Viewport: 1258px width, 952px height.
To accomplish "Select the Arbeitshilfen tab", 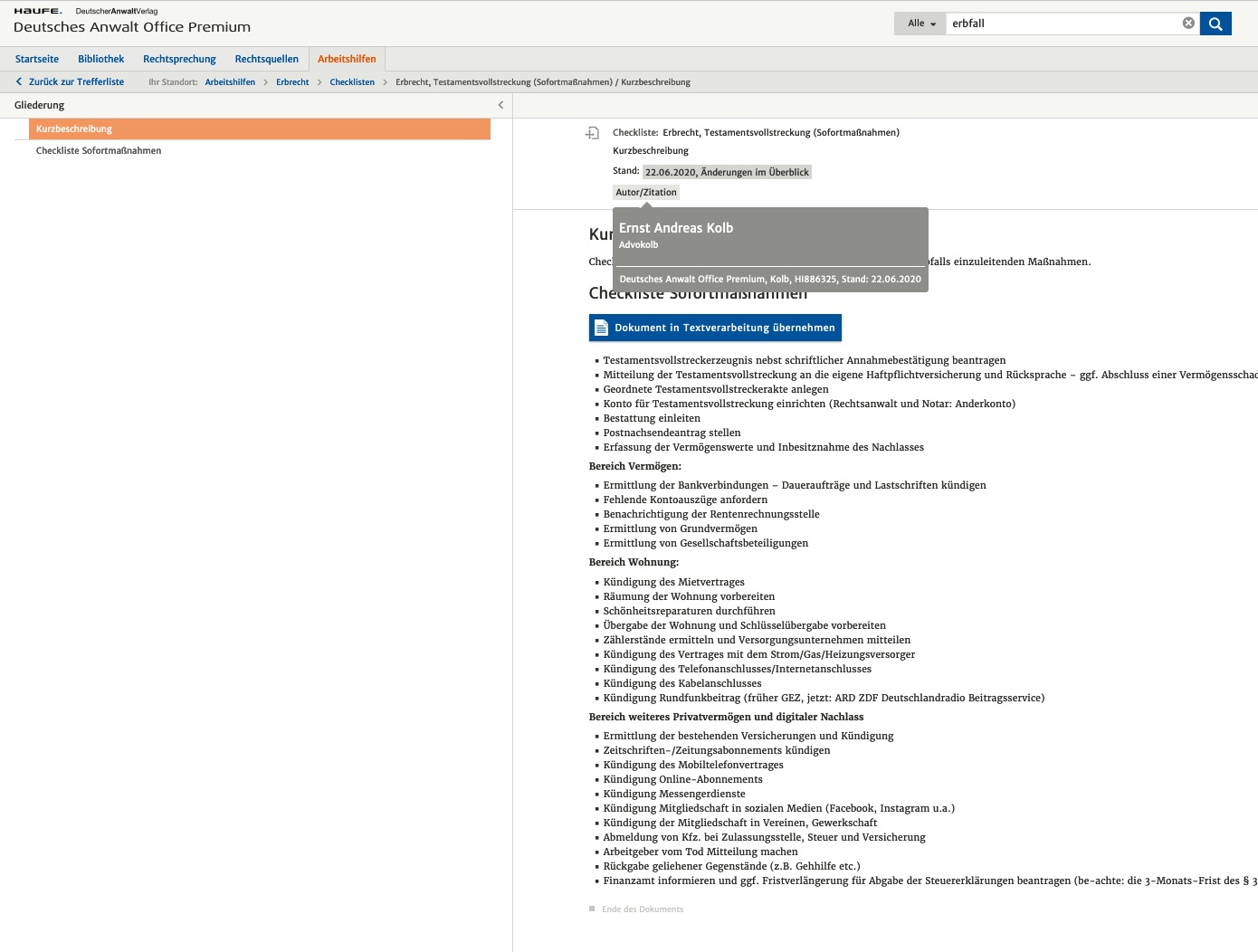I will click(347, 59).
